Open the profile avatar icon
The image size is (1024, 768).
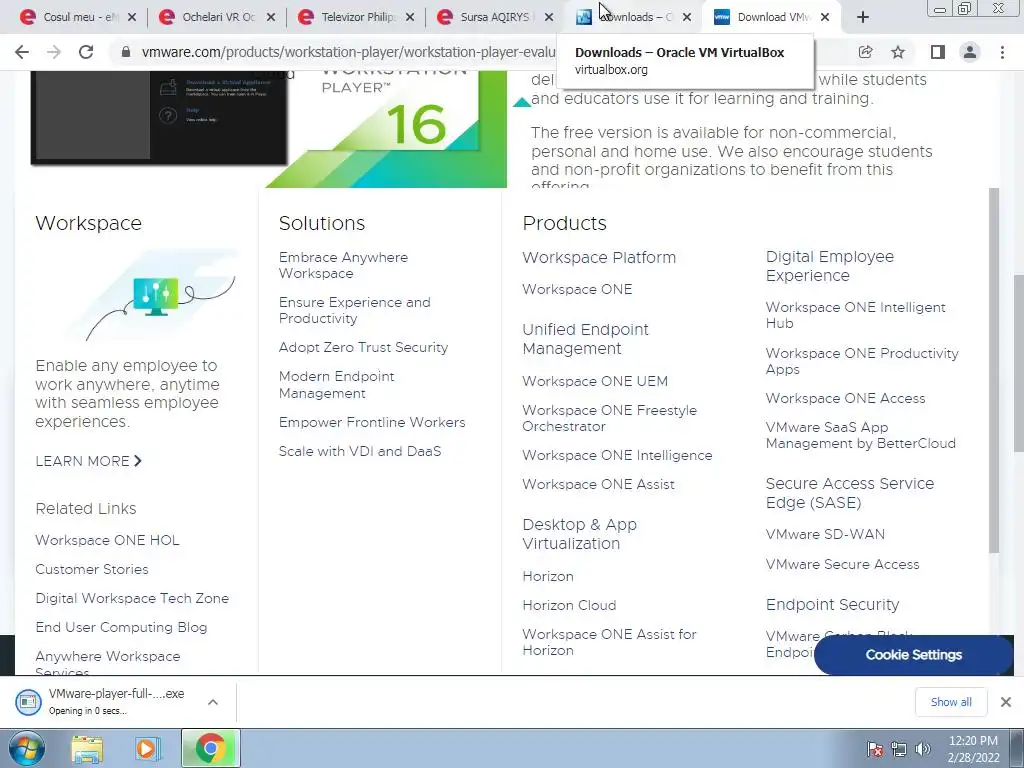(x=970, y=52)
